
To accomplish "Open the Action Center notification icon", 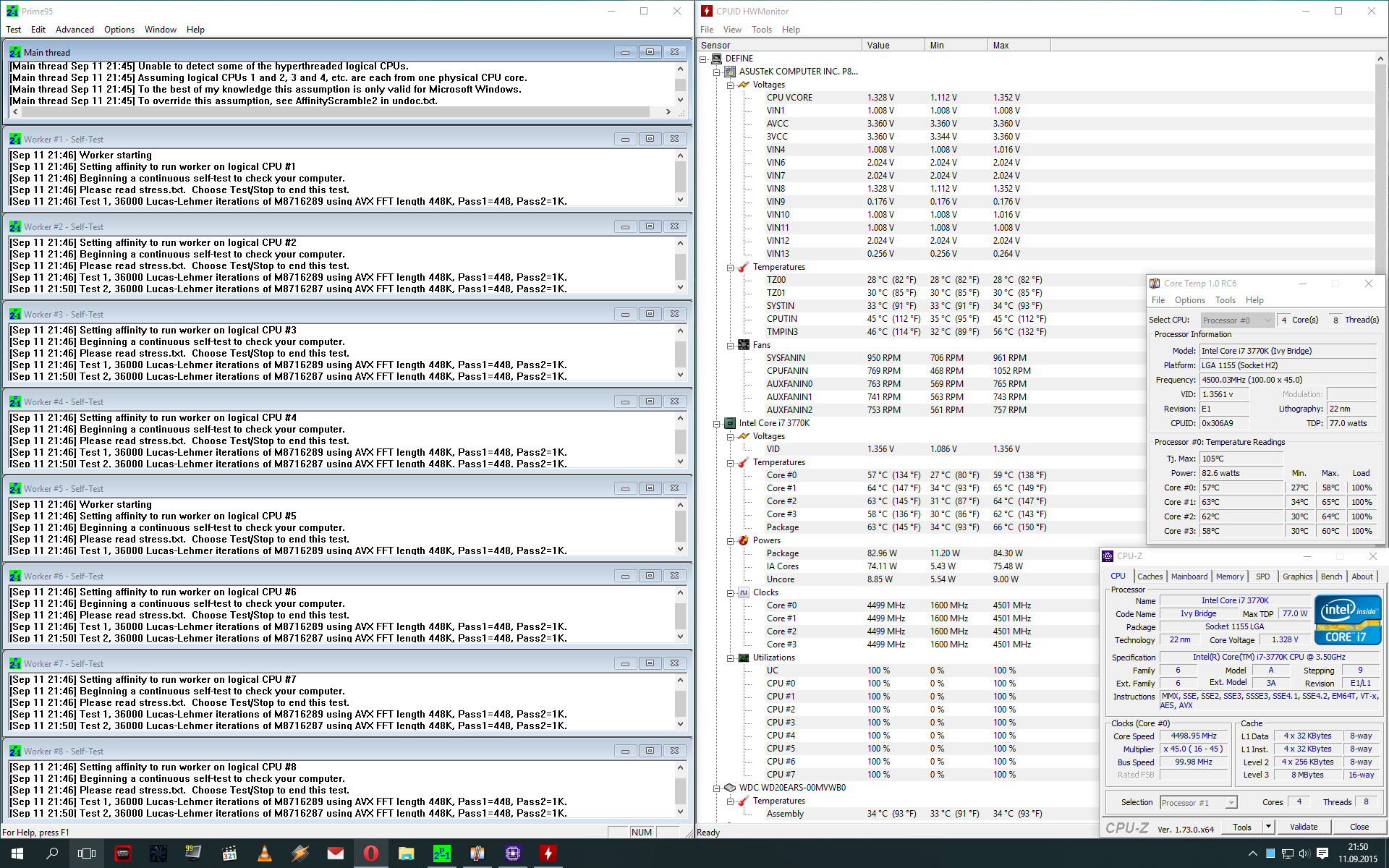I will click(x=1322, y=854).
